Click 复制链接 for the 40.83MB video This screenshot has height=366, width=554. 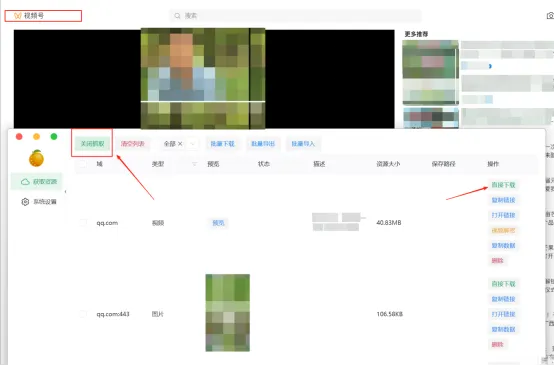click(503, 200)
